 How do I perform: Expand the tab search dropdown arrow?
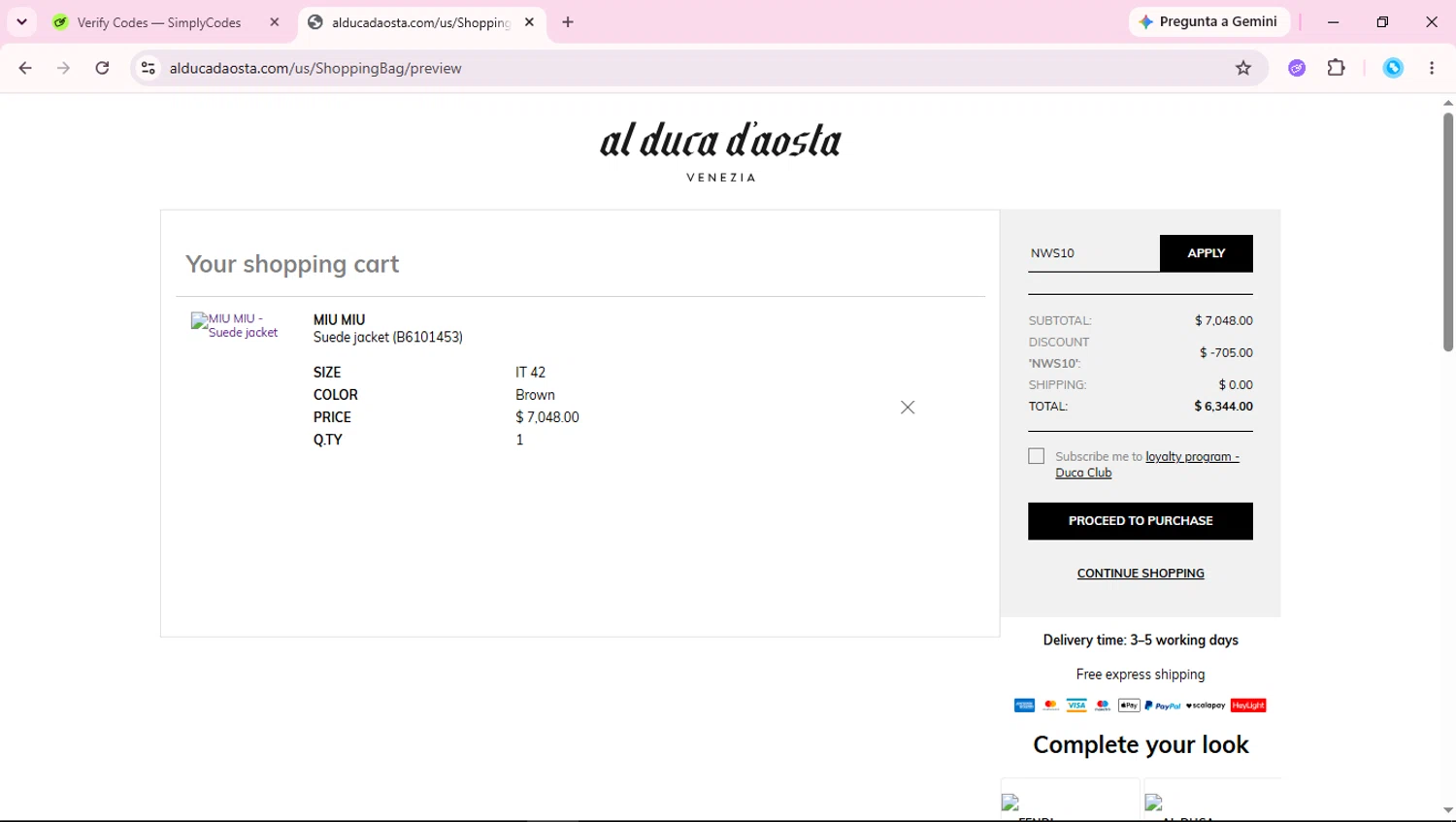pyautogui.click(x=21, y=22)
